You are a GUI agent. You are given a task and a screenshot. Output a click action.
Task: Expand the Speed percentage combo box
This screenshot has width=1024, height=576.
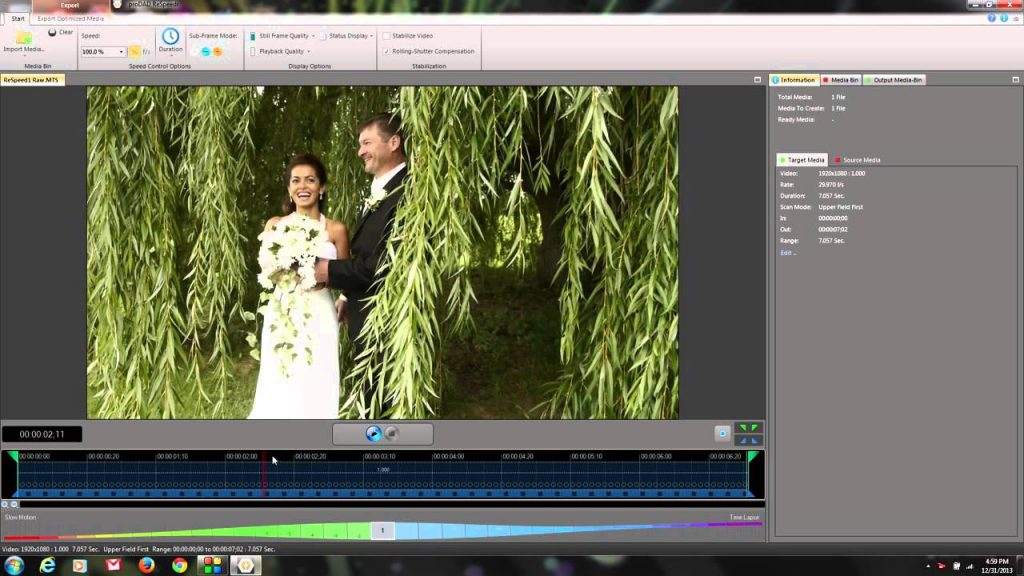[x=121, y=52]
